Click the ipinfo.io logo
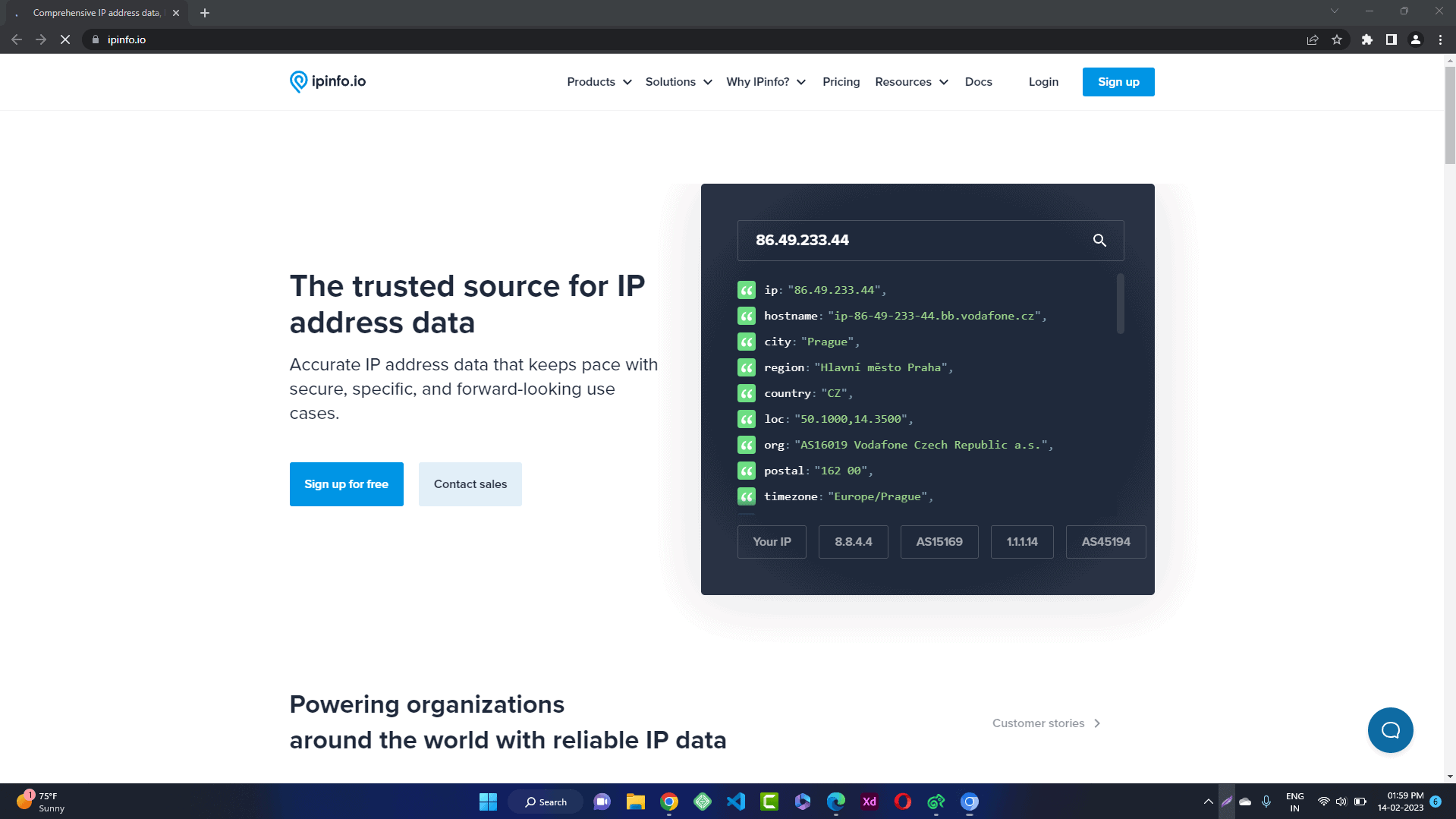This screenshot has height=819, width=1456. [x=327, y=81]
